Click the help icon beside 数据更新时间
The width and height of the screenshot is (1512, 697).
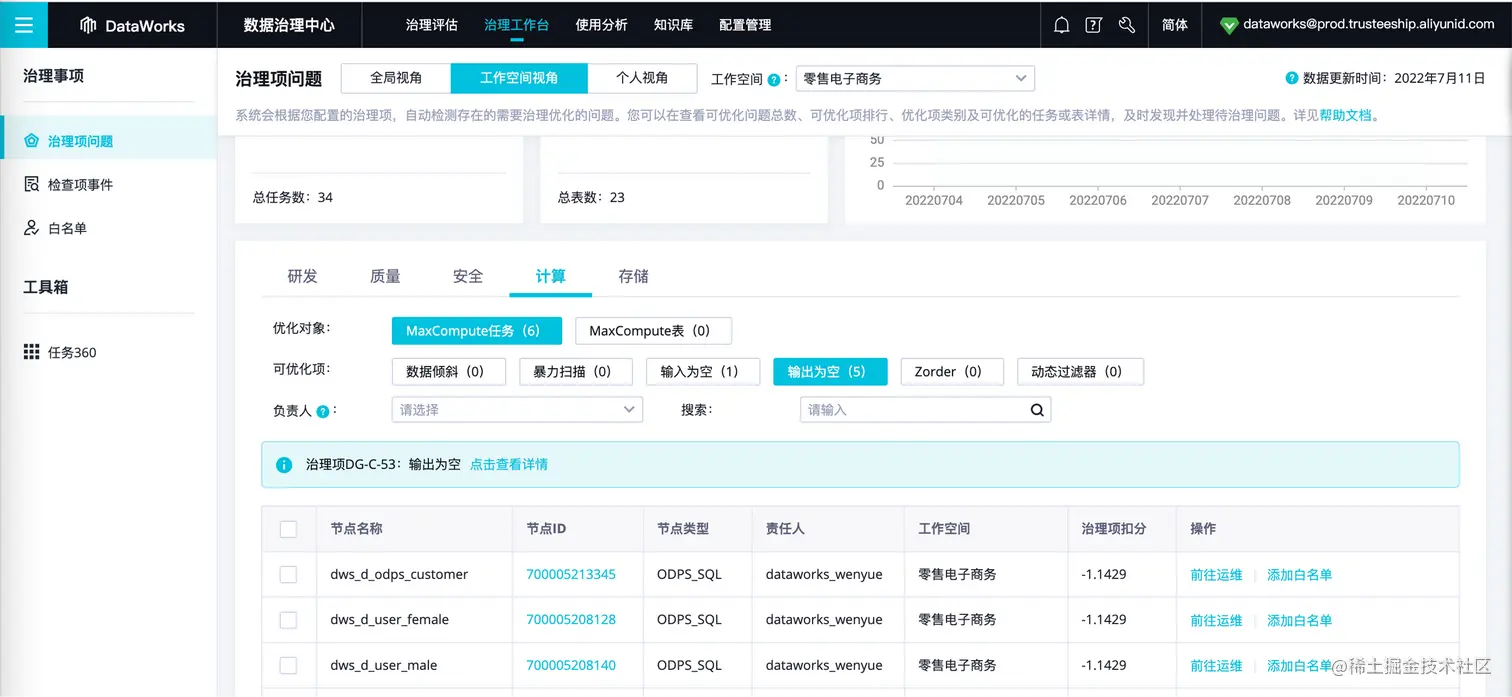pos(1292,78)
